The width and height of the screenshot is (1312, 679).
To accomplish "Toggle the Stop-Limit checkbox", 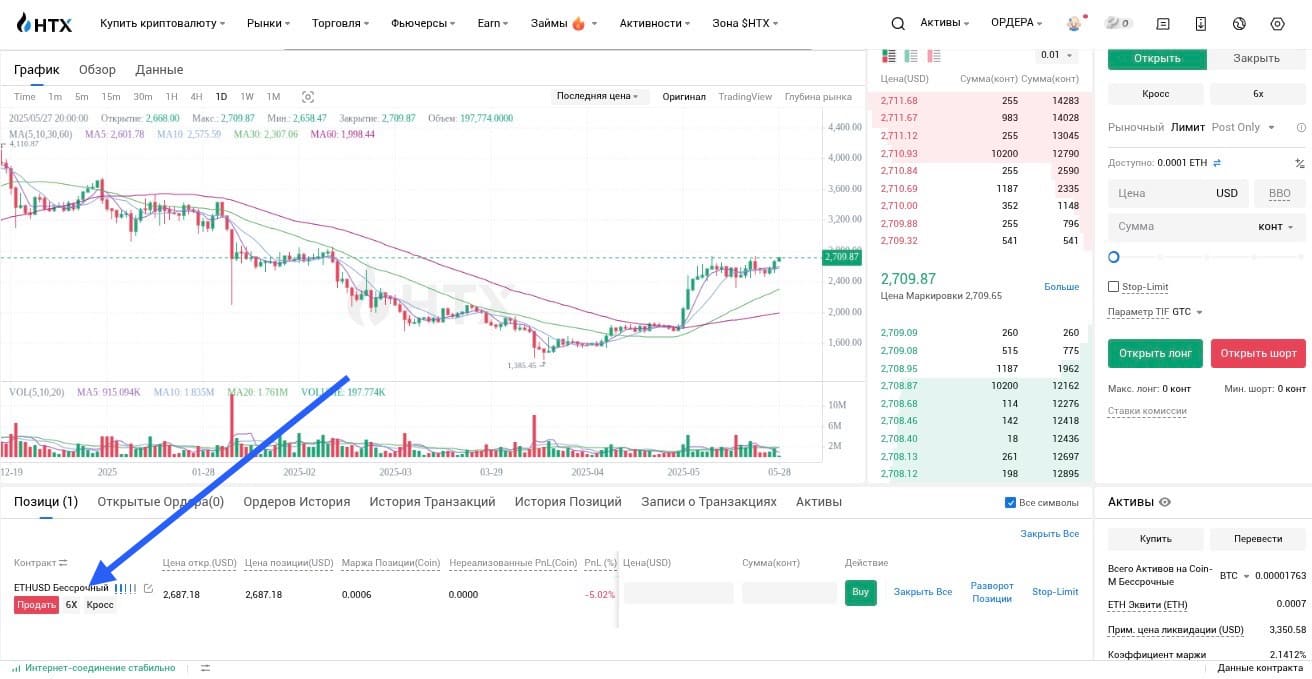I will click(1114, 287).
